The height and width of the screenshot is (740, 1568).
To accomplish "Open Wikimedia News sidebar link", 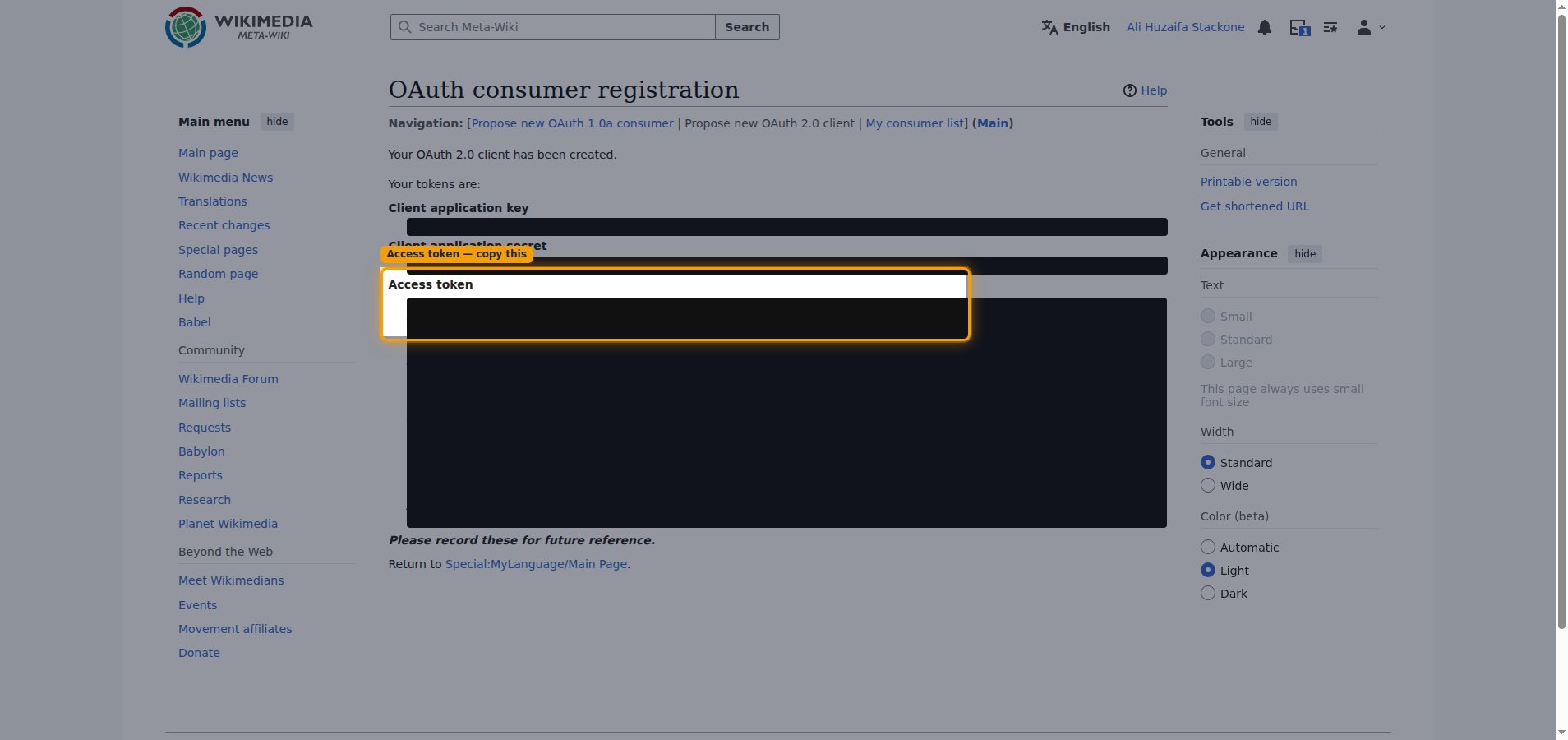I will pos(225,178).
